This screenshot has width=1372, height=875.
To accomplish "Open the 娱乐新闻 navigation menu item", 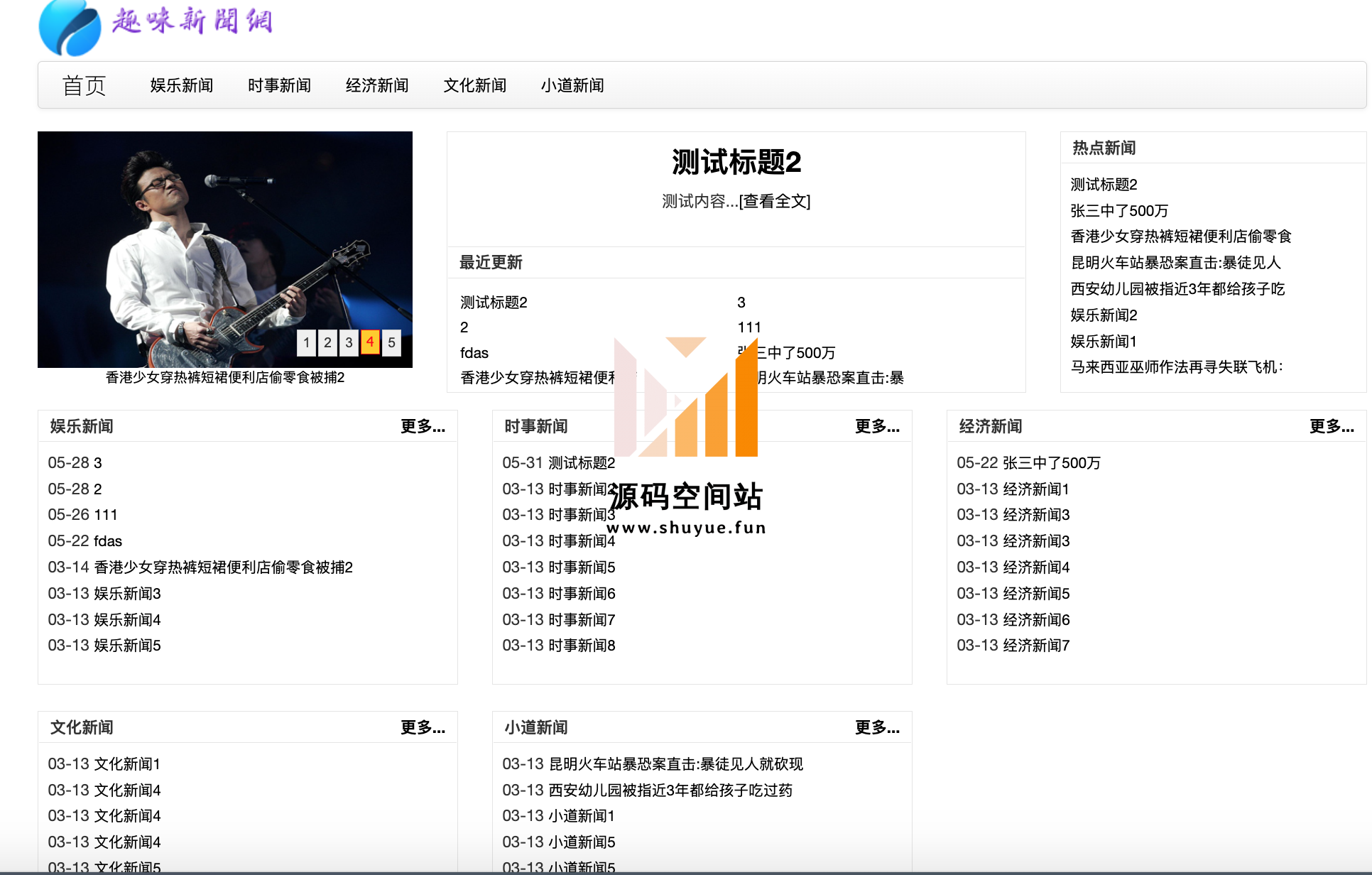I will 182,86.
